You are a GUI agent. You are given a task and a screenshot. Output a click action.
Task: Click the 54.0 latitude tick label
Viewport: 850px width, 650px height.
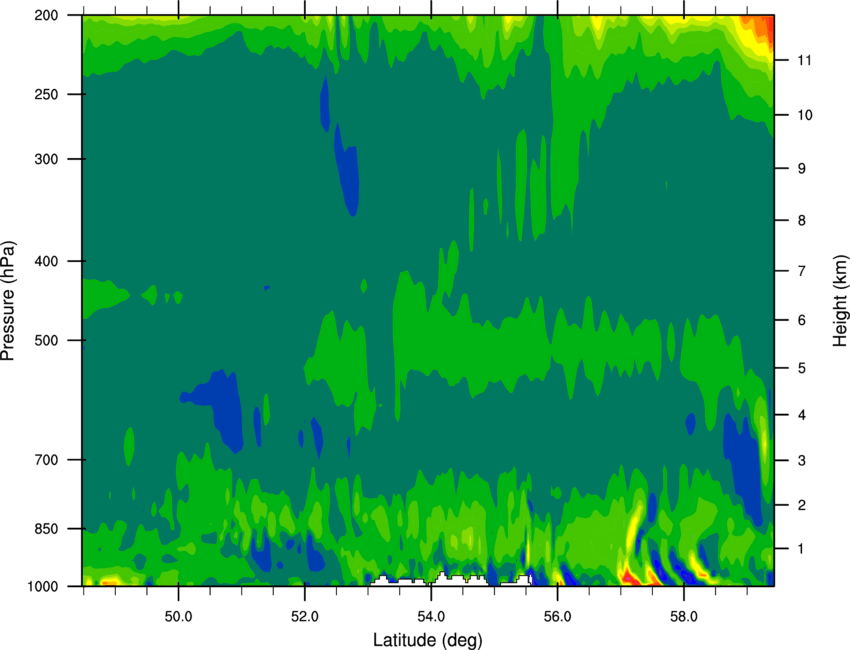(431, 616)
